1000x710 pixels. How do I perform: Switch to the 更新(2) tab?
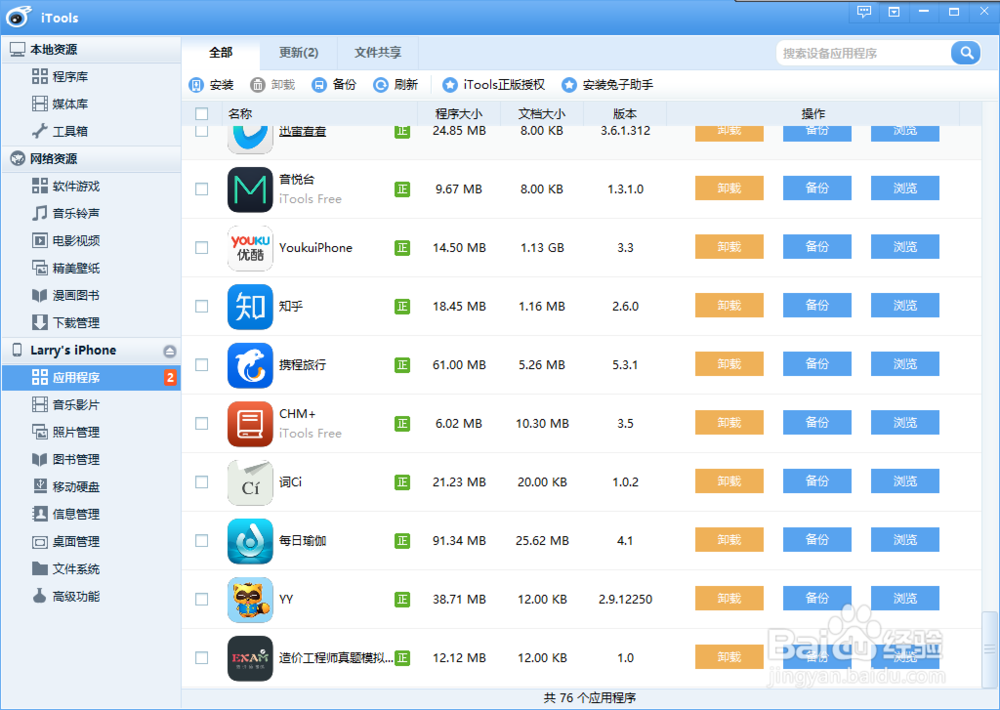point(298,53)
